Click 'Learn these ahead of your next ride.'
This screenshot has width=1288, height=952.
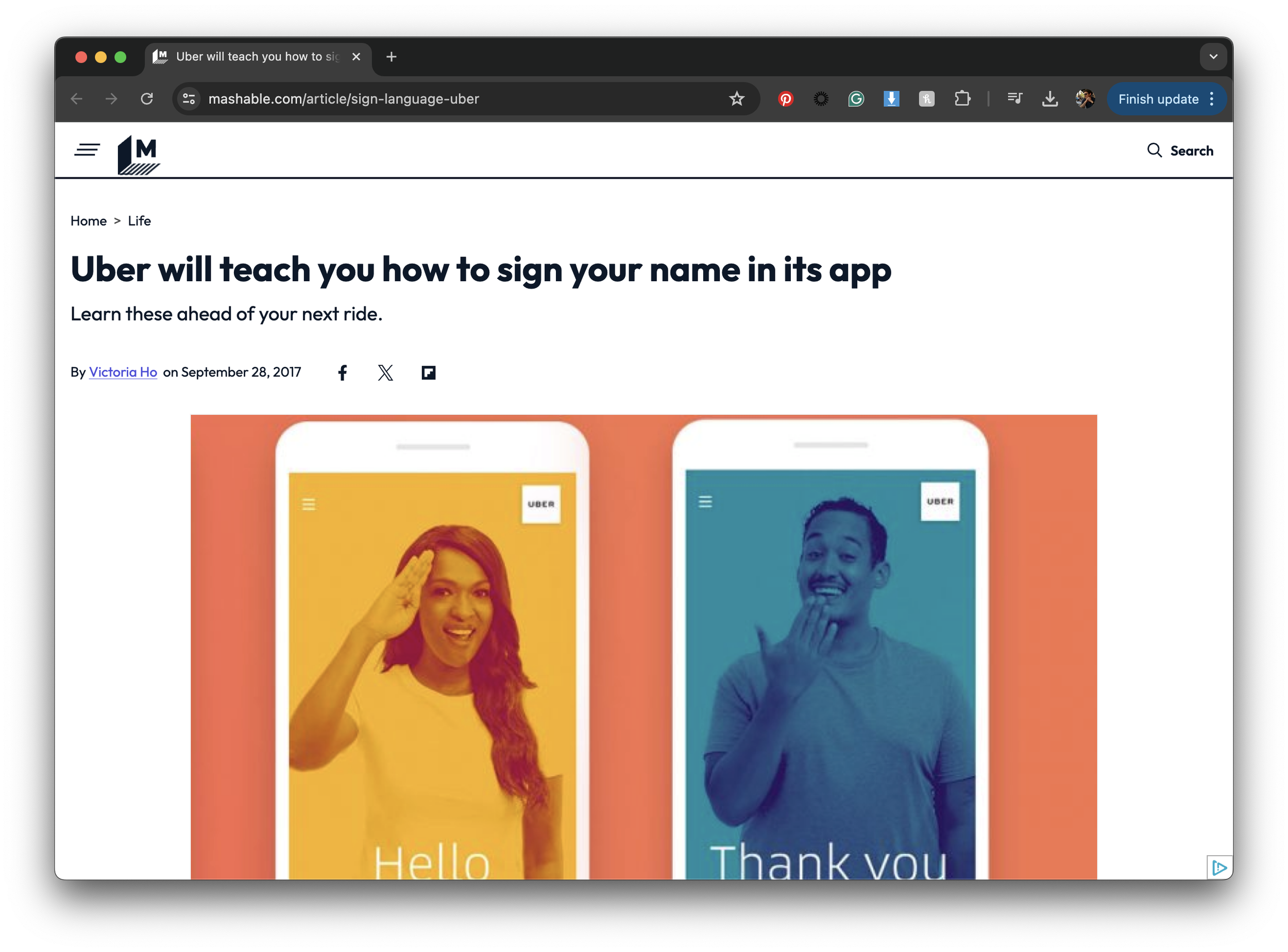(x=226, y=314)
